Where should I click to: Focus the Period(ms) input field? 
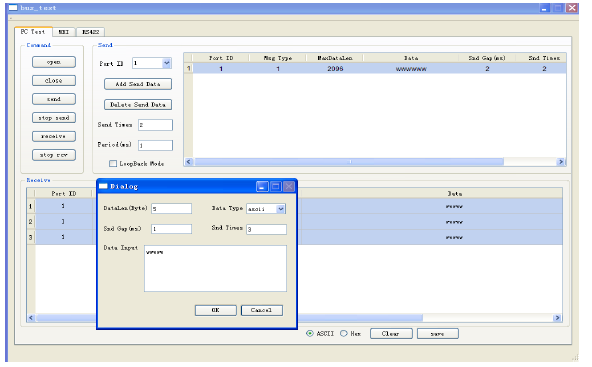155,145
